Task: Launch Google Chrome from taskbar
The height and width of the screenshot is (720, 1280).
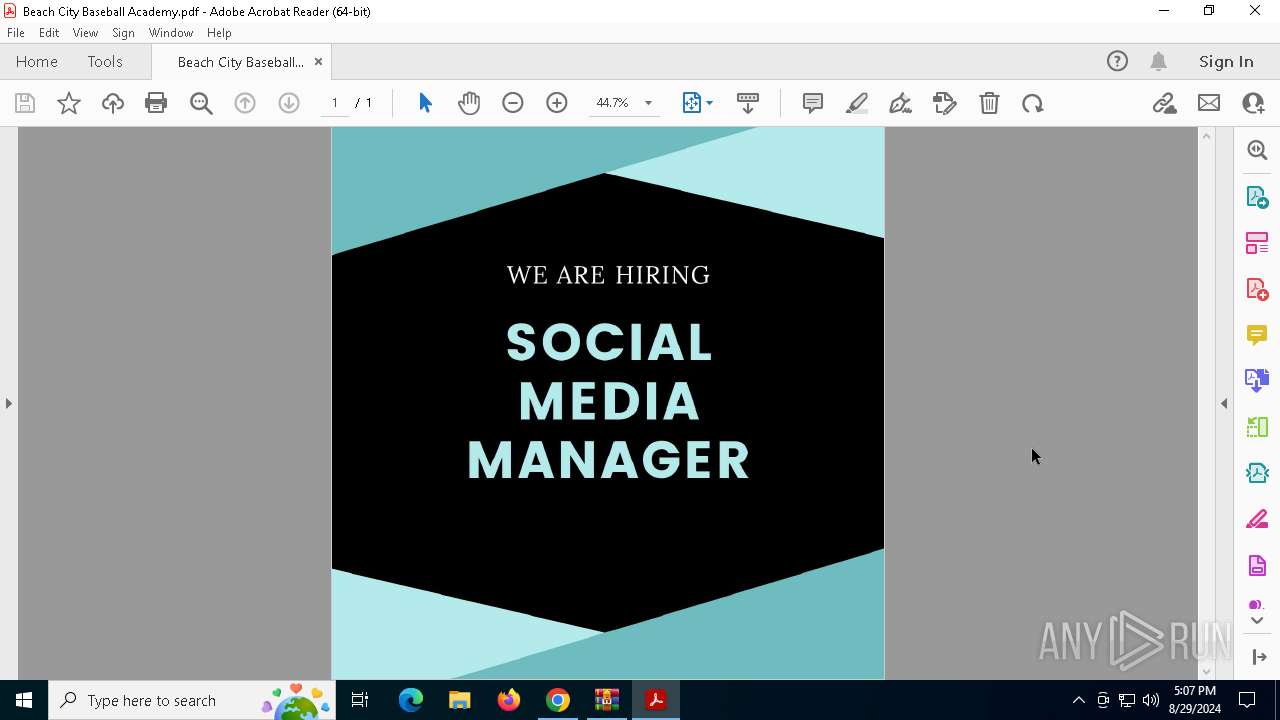Action: pos(558,700)
